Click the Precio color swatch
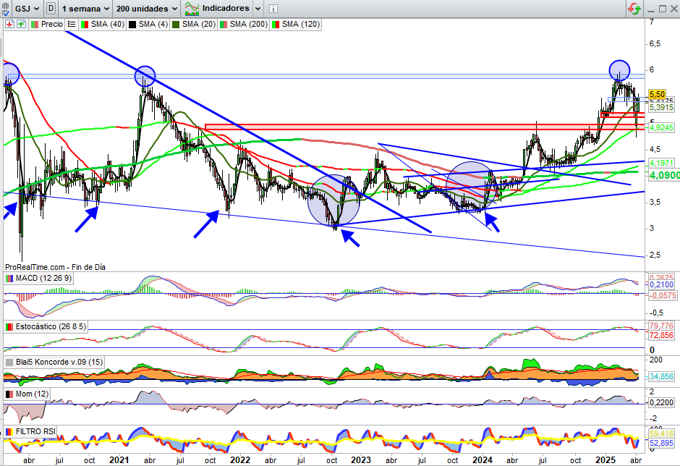 pos(35,24)
